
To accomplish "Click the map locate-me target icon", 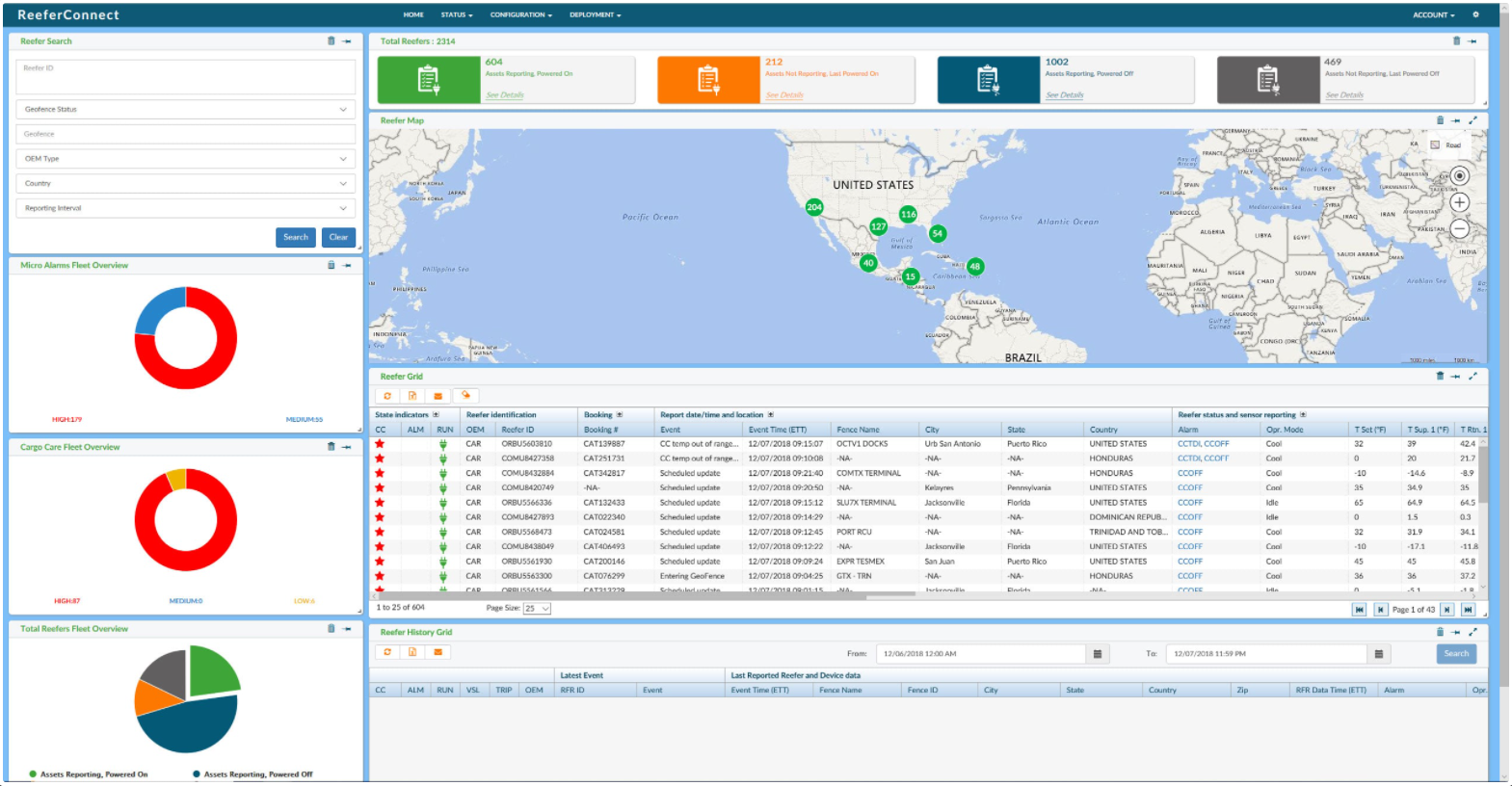I will (x=1459, y=175).
